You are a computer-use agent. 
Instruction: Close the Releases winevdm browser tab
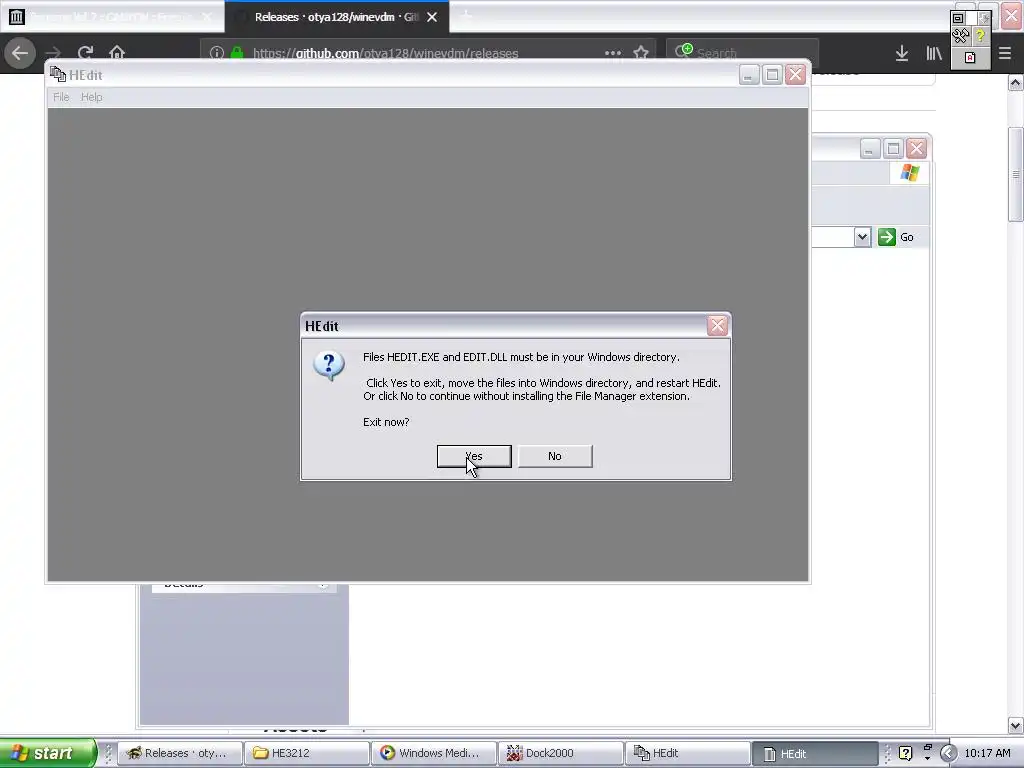(x=432, y=17)
